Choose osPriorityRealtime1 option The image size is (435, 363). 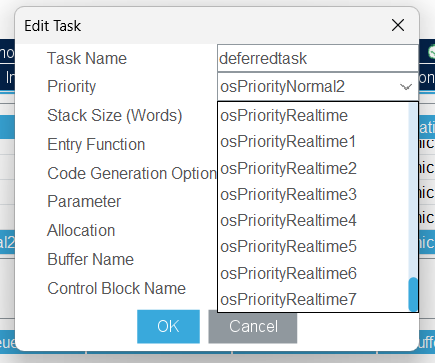point(313,142)
